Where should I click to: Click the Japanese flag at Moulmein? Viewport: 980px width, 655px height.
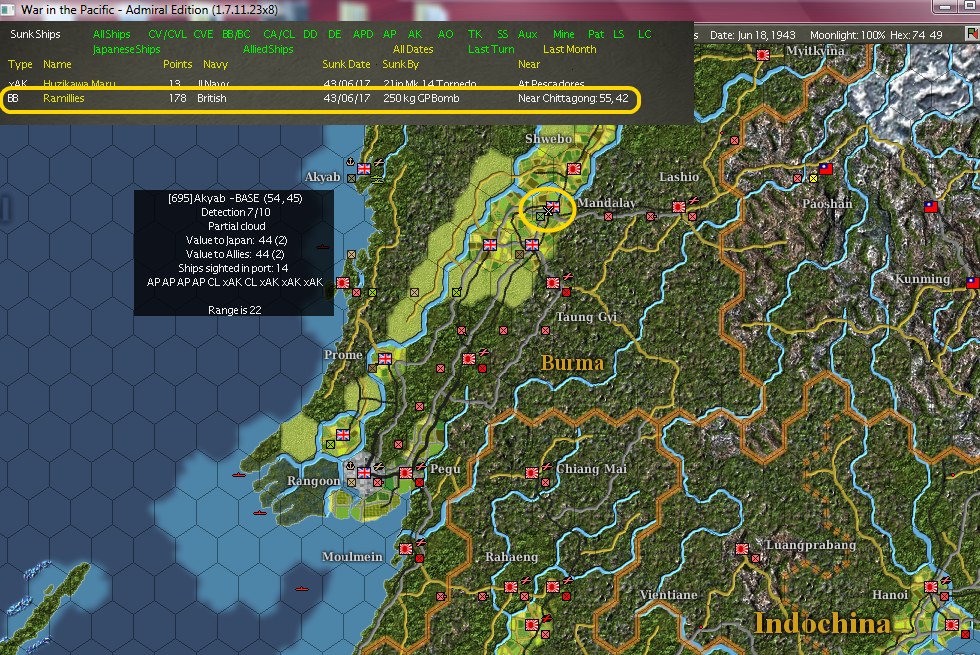click(x=406, y=548)
